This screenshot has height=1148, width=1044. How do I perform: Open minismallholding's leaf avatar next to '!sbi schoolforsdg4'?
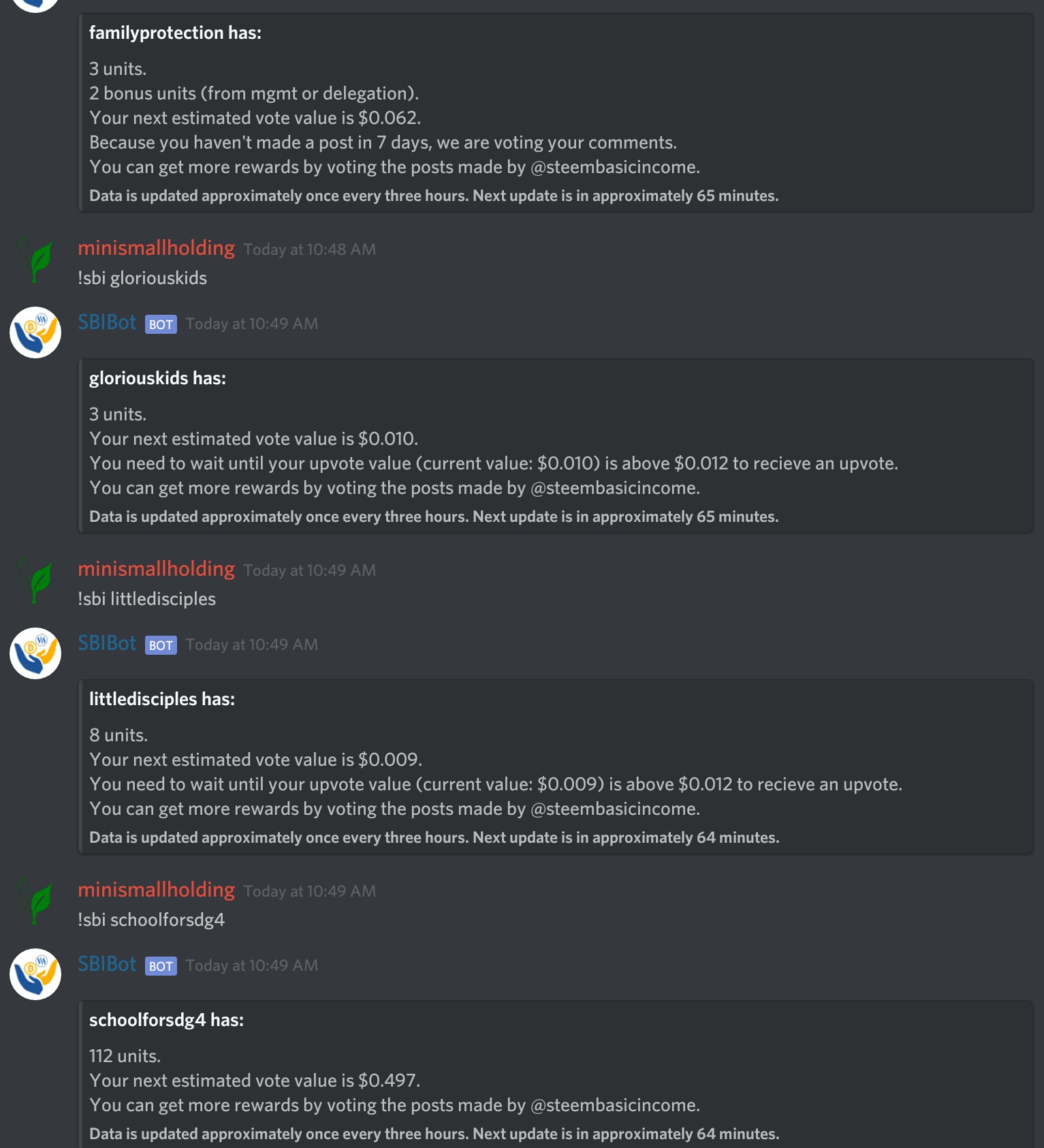pos(35,901)
